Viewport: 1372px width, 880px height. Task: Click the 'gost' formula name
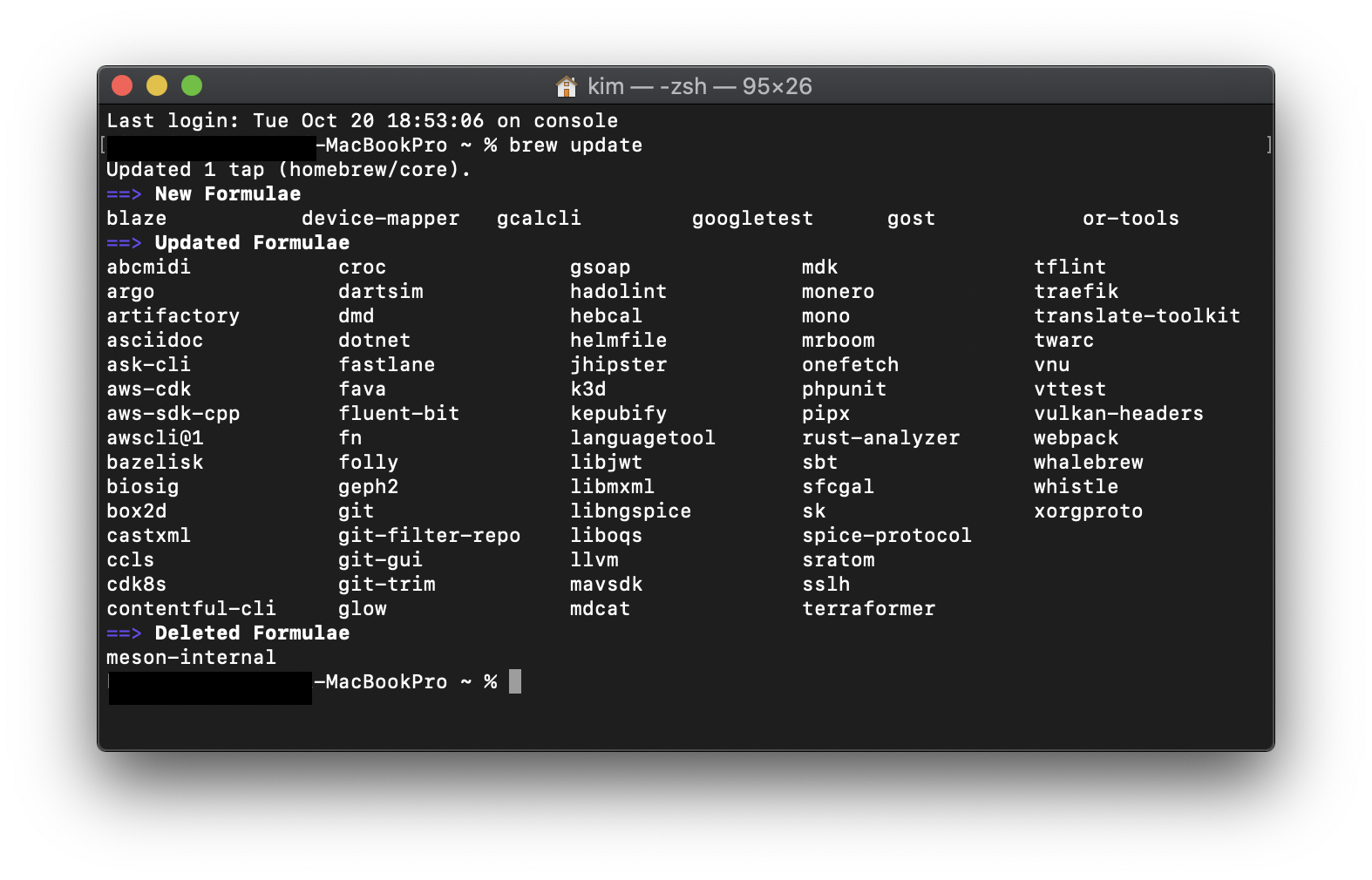[911, 219]
